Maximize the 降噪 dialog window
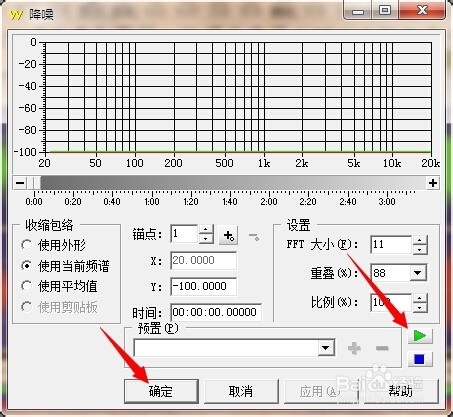The height and width of the screenshot is (417, 453). point(385,11)
